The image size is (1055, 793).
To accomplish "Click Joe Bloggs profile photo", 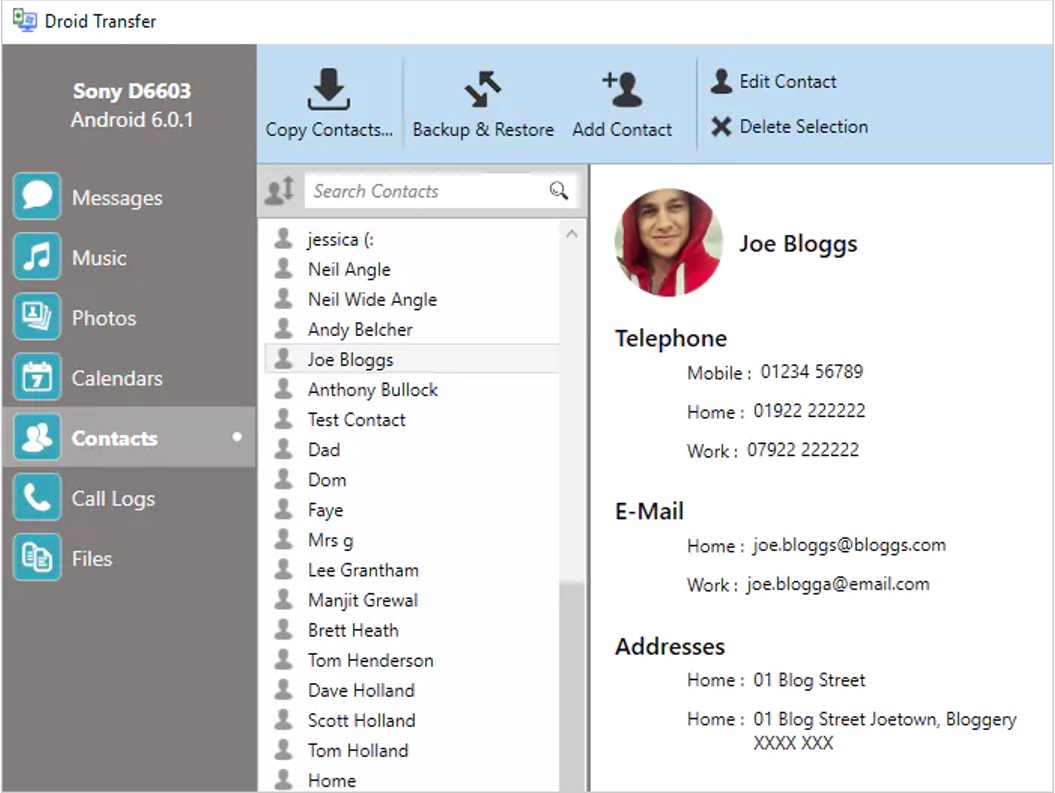I will tap(669, 243).
